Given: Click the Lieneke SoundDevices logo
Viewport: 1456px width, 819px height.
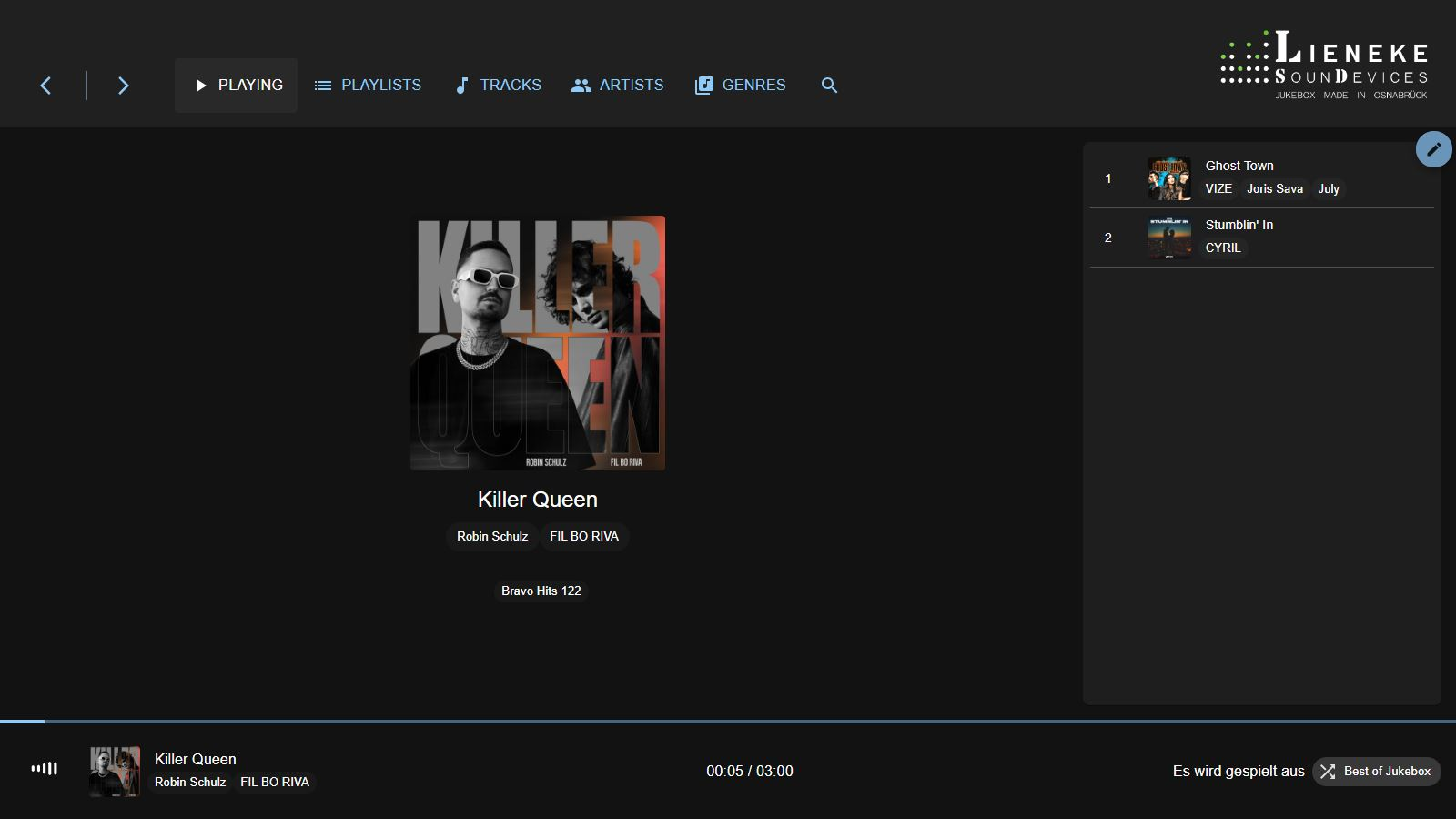Looking at the screenshot, I should 1324,65.
